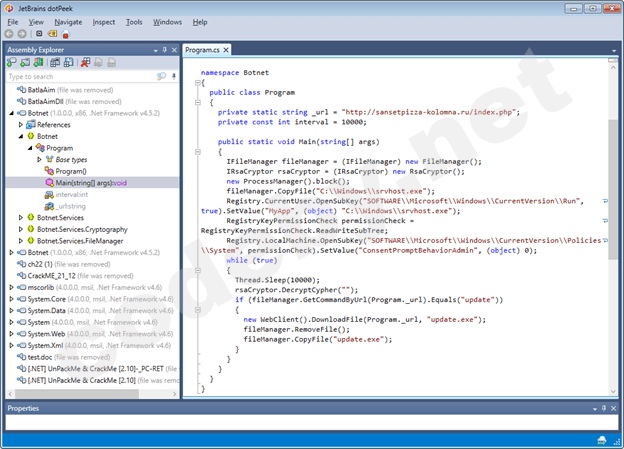The image size is (624, 449).
Task: Click the pin icon beside the search box
Action: [x=174, y=76]
